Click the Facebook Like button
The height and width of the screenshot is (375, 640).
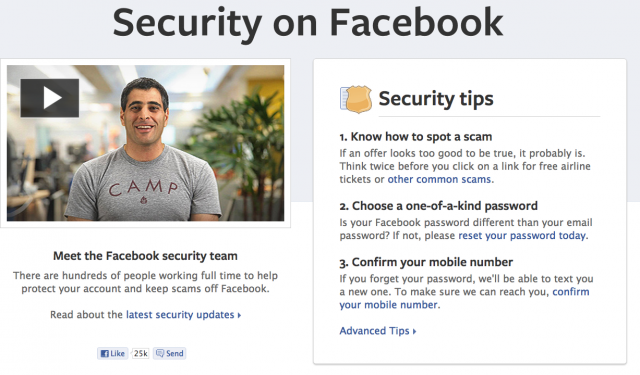tap(113, 353)
